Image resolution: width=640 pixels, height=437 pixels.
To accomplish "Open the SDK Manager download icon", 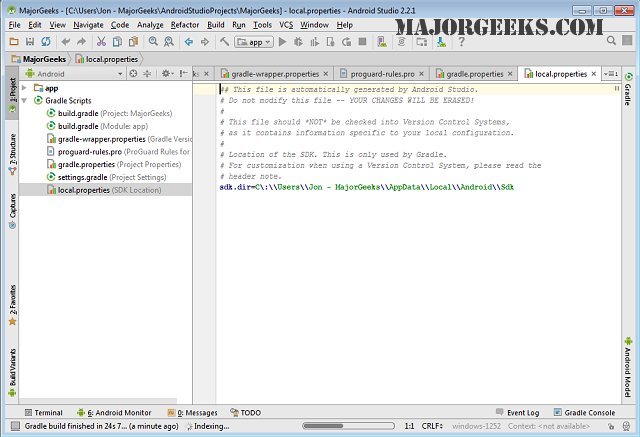I will tap(441, 42).
